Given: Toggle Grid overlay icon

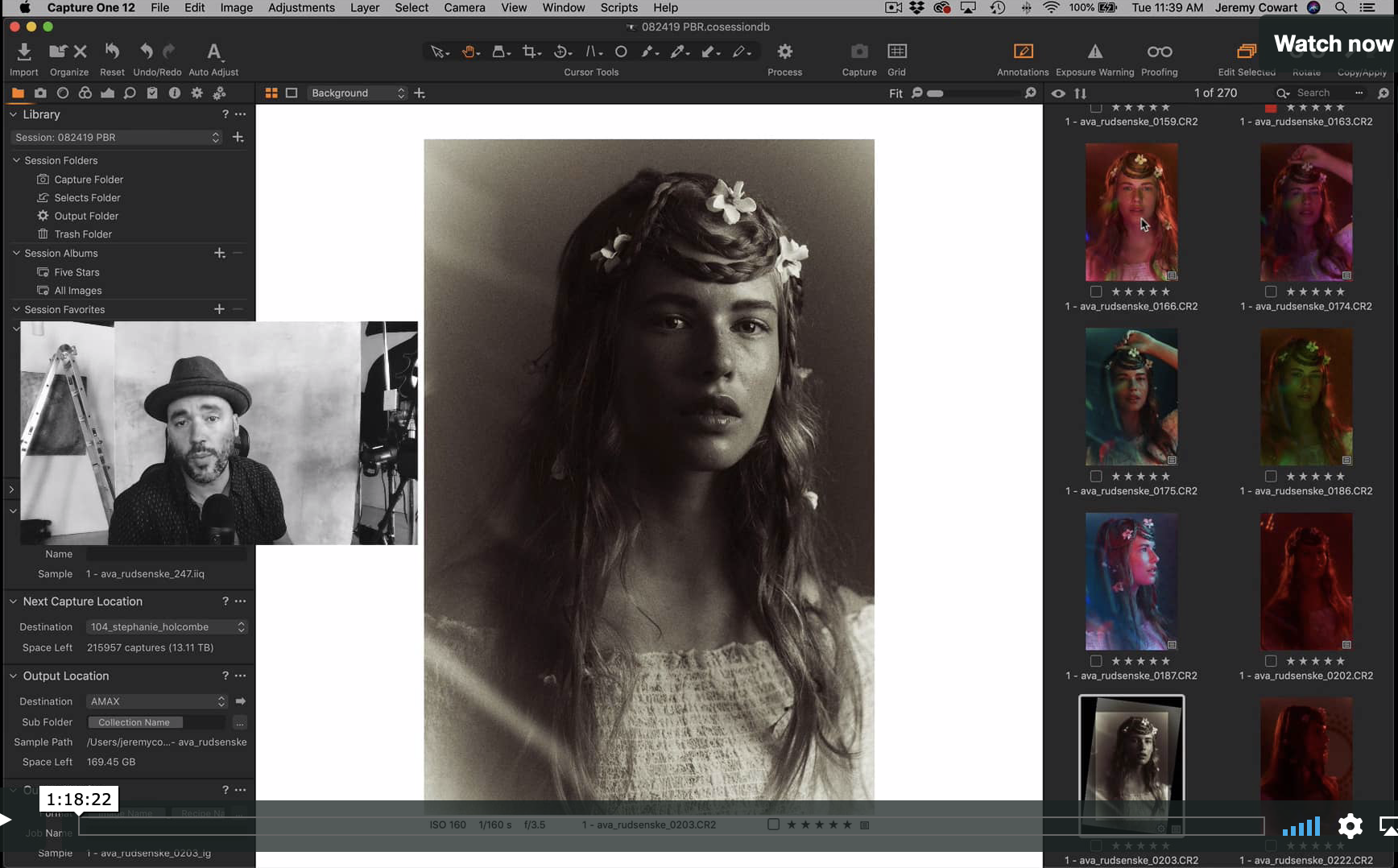Looking at the screenshot, I should [x=897, y=52].
